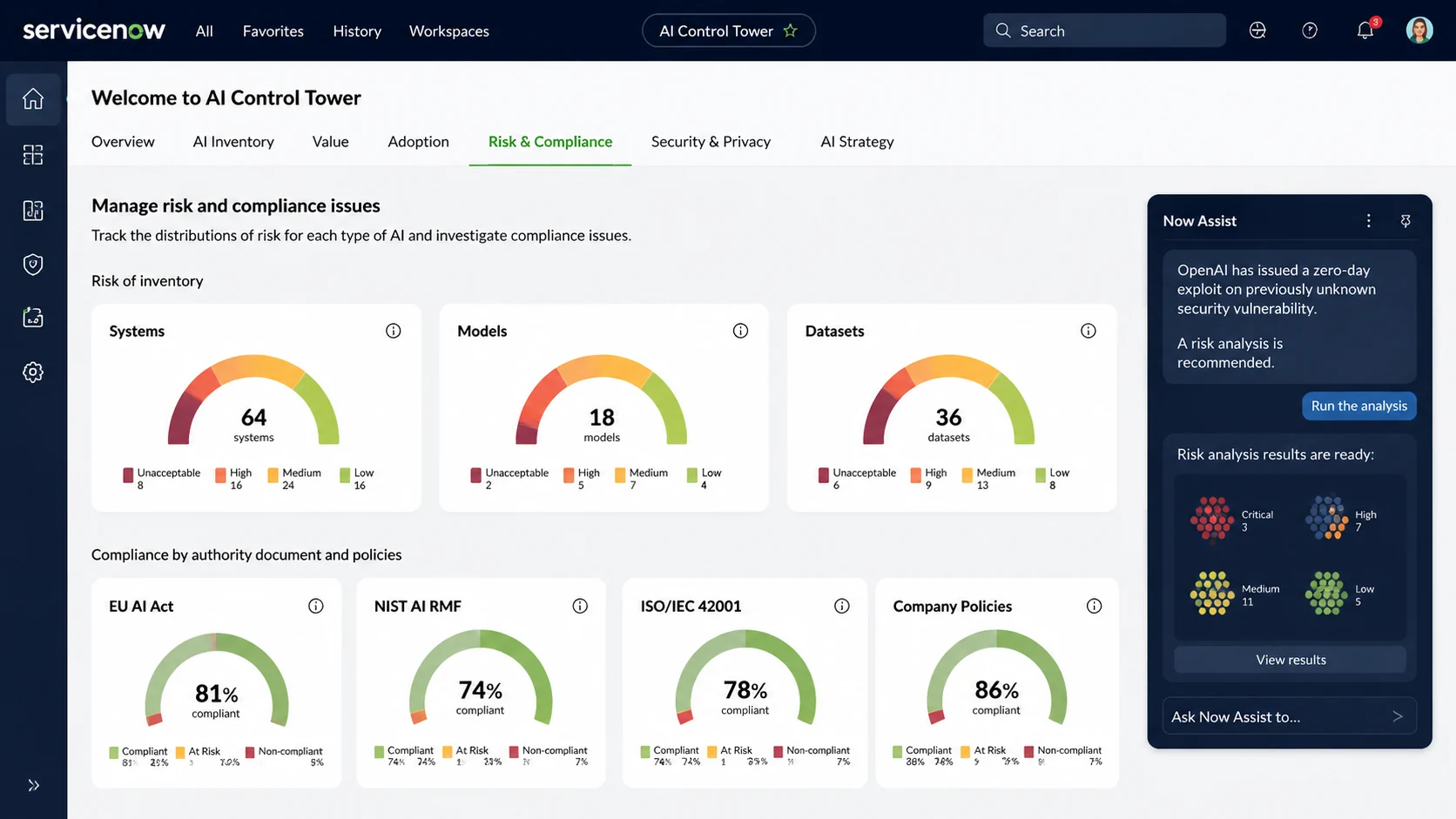Open Now Assist more options menu
This screenshot has height=819, width=1456.
tap(1369, 221)
